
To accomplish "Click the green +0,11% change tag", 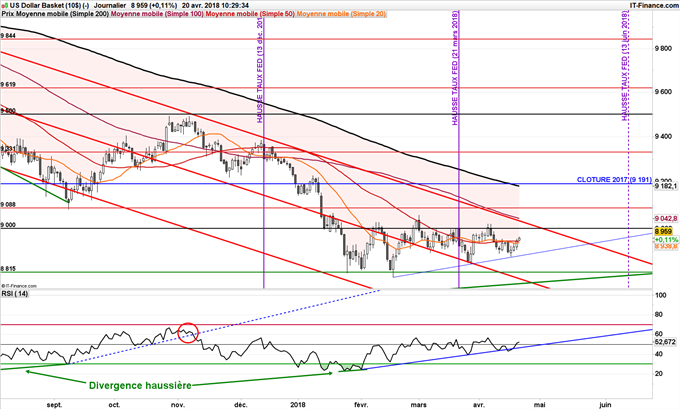I will (x=666, y=239).
